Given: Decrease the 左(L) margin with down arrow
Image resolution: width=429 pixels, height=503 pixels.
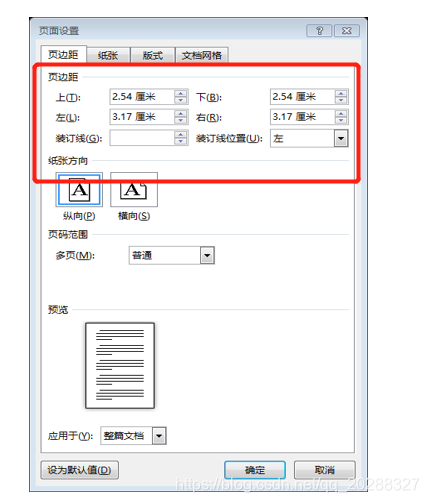Looking at the screenshot, I should coord(180,121).
